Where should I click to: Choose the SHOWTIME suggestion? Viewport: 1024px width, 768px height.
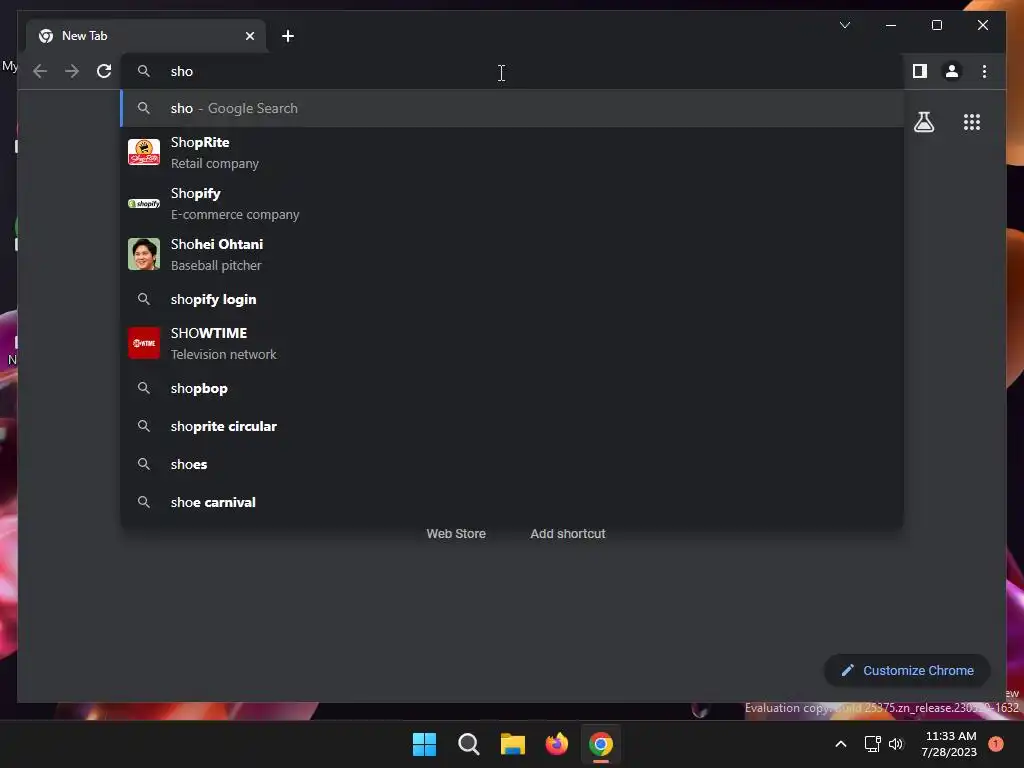[x=512, y=344]
